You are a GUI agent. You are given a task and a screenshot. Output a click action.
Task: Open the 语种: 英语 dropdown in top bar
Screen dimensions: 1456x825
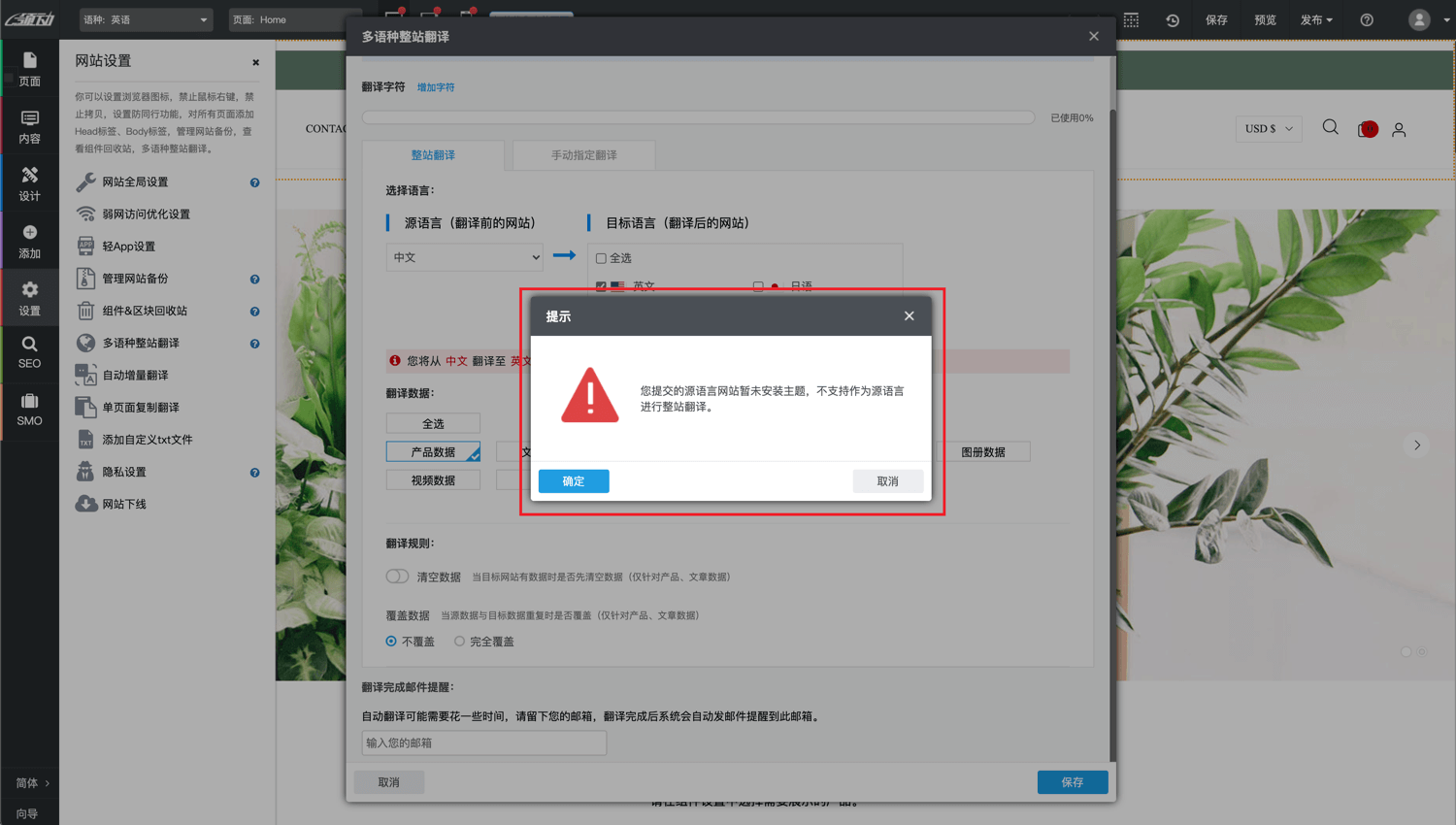(146, 19)
